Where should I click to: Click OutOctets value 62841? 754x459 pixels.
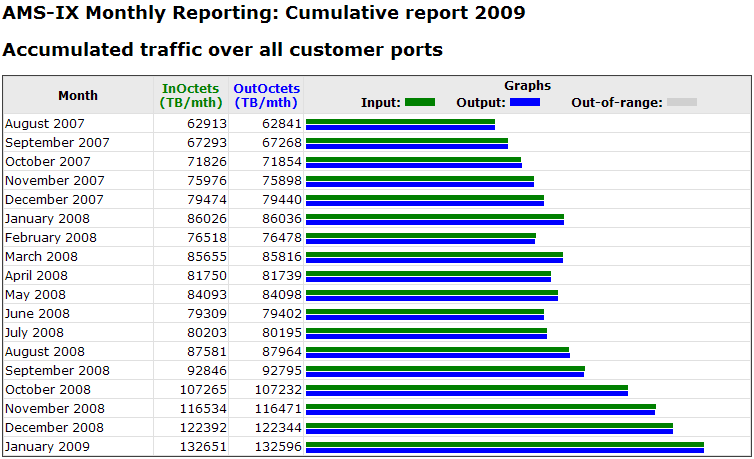282,124
